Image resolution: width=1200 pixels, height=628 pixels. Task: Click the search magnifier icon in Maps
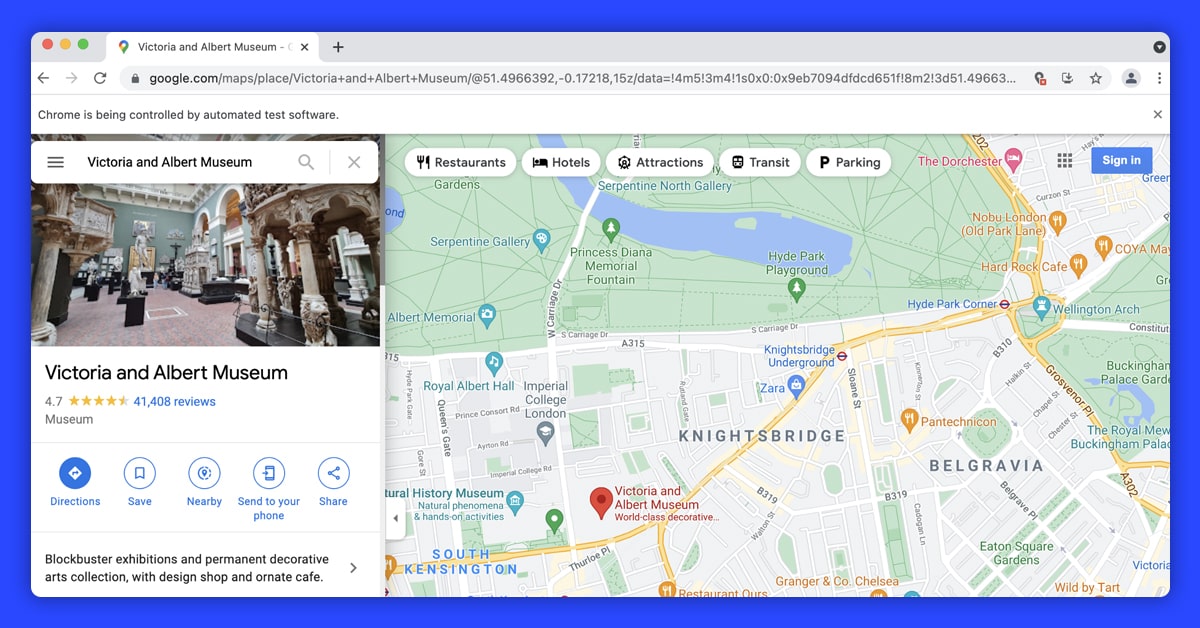point(306,162)
